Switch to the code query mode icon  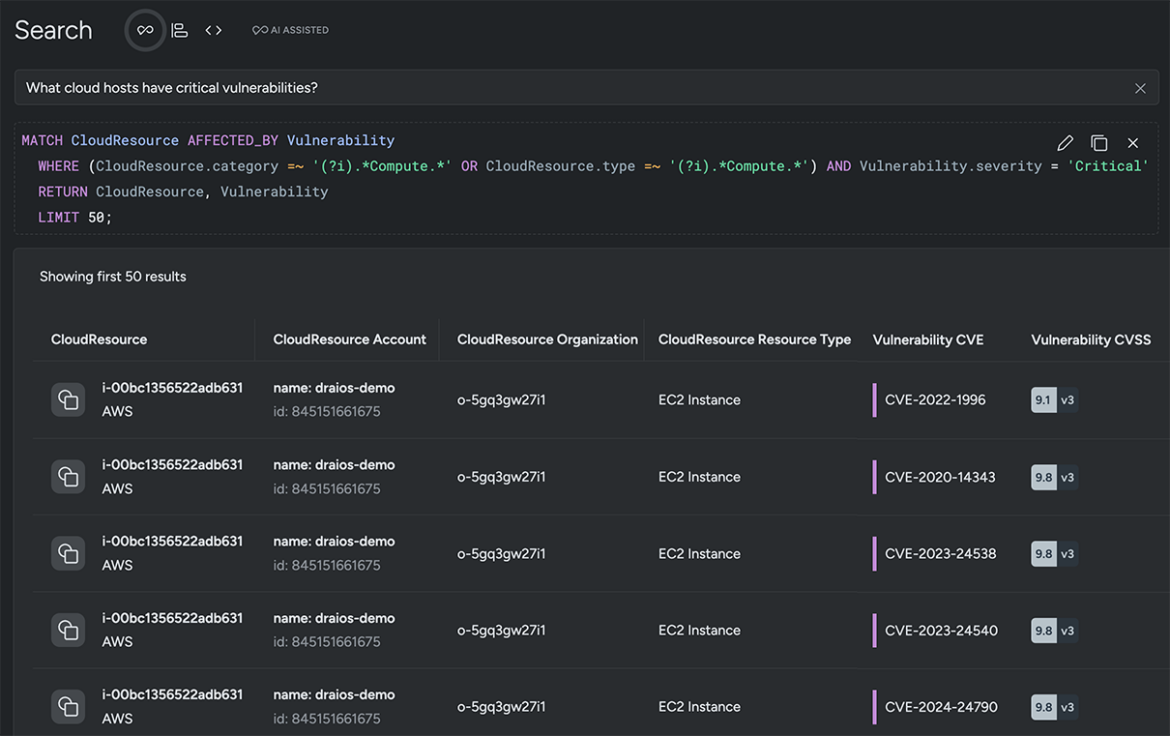(213, 31)
